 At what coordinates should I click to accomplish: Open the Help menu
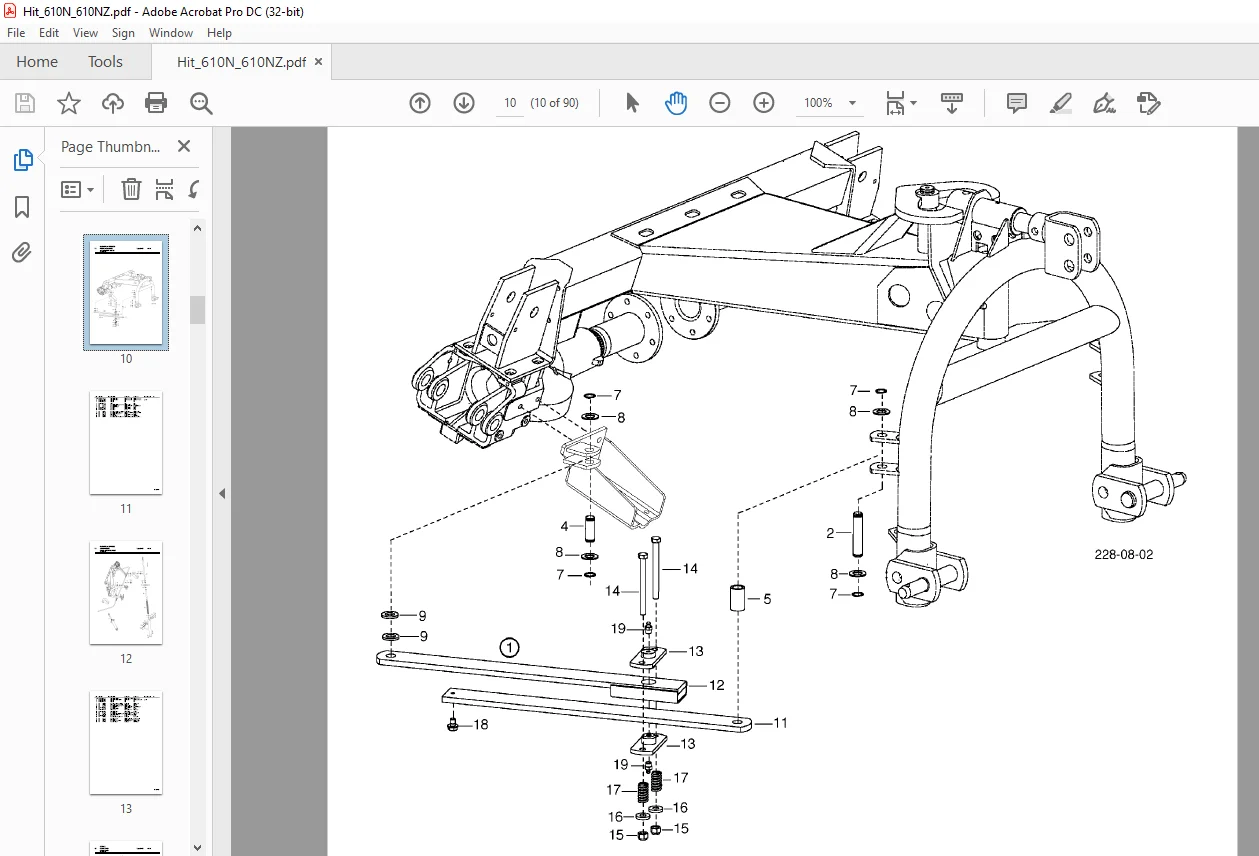219,33
